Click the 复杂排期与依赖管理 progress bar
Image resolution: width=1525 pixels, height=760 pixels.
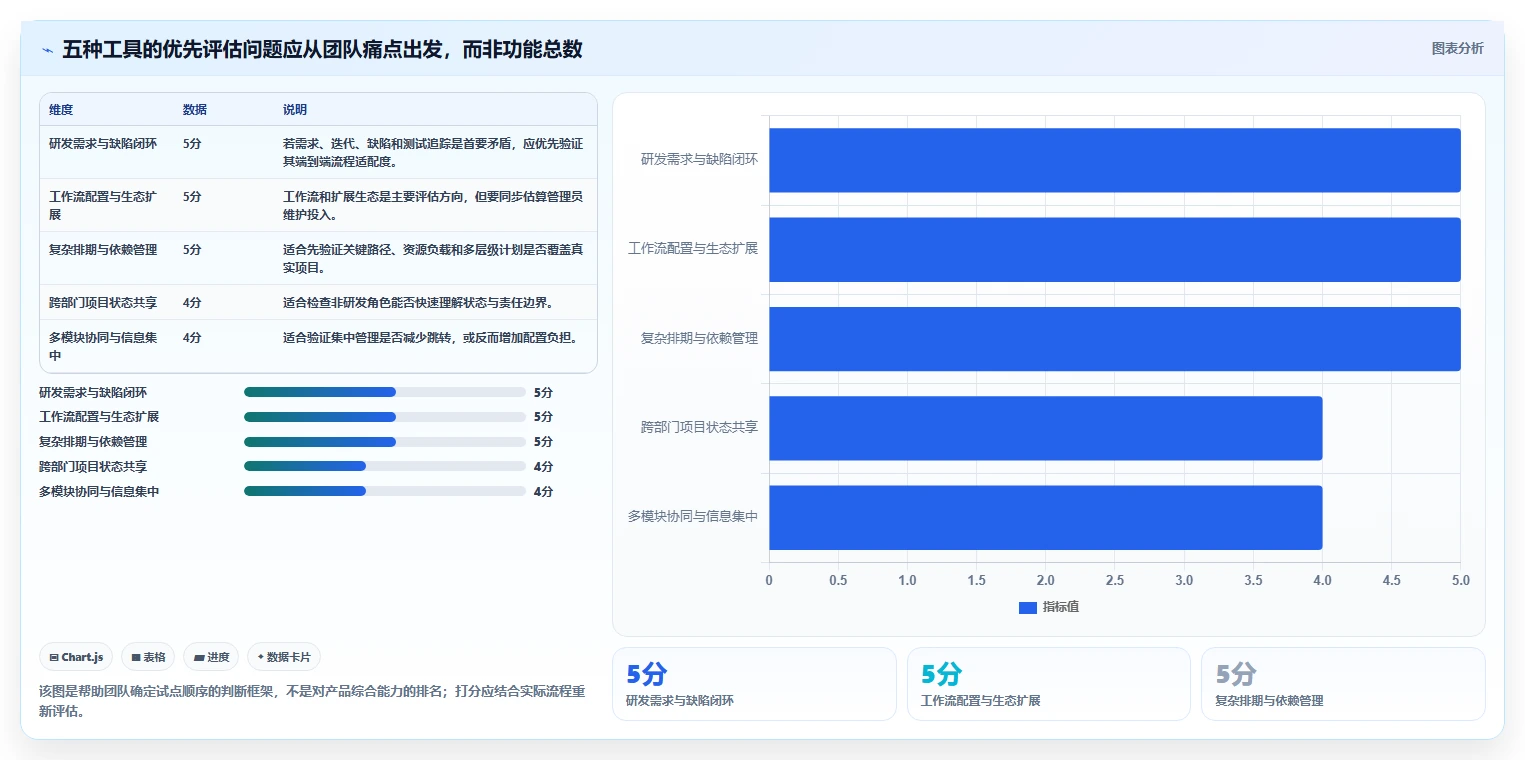pos(384,442)
